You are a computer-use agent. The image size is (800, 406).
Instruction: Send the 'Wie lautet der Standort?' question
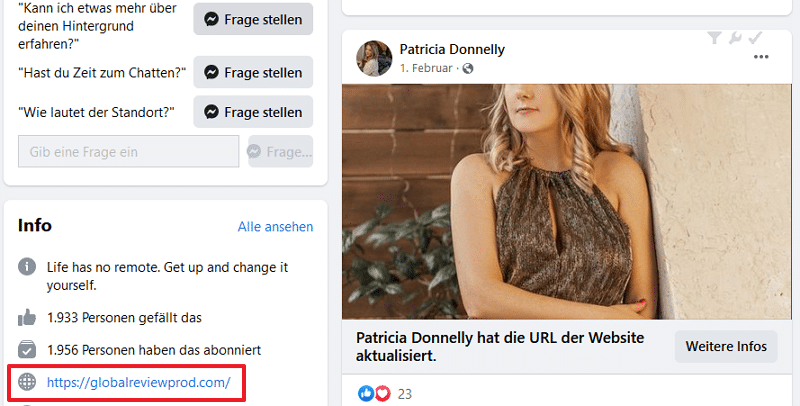point(253,112)
